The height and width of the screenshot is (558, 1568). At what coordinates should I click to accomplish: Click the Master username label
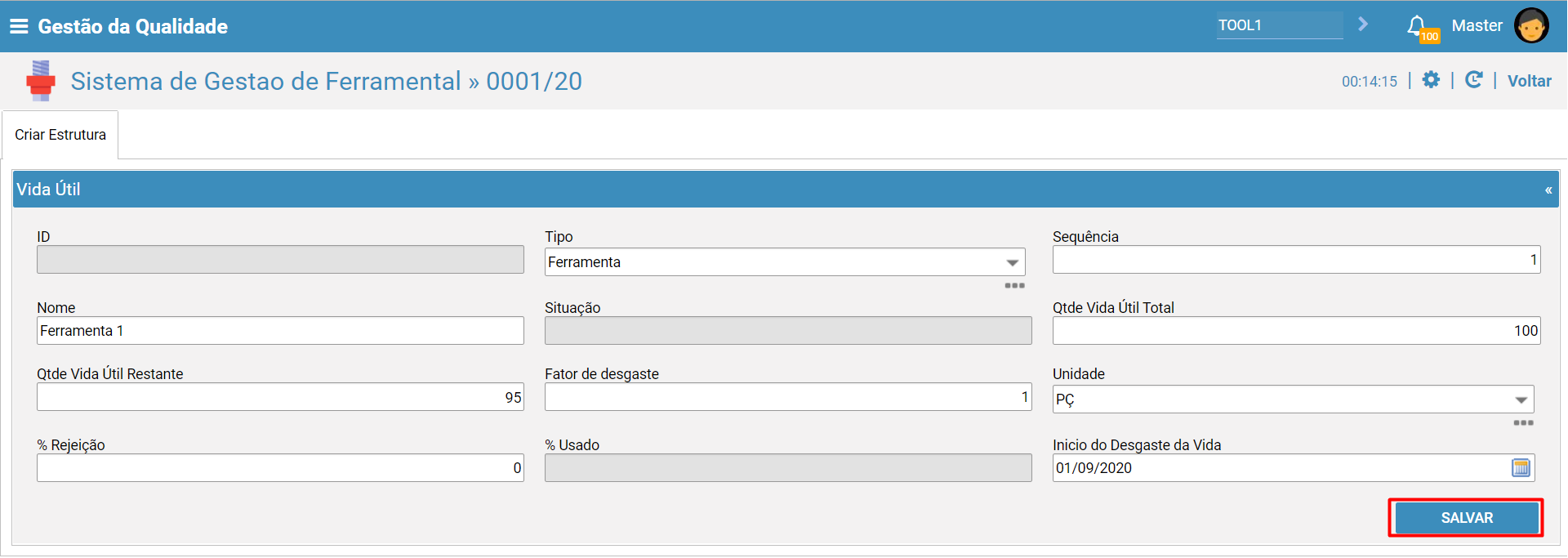pos(1477,25)
